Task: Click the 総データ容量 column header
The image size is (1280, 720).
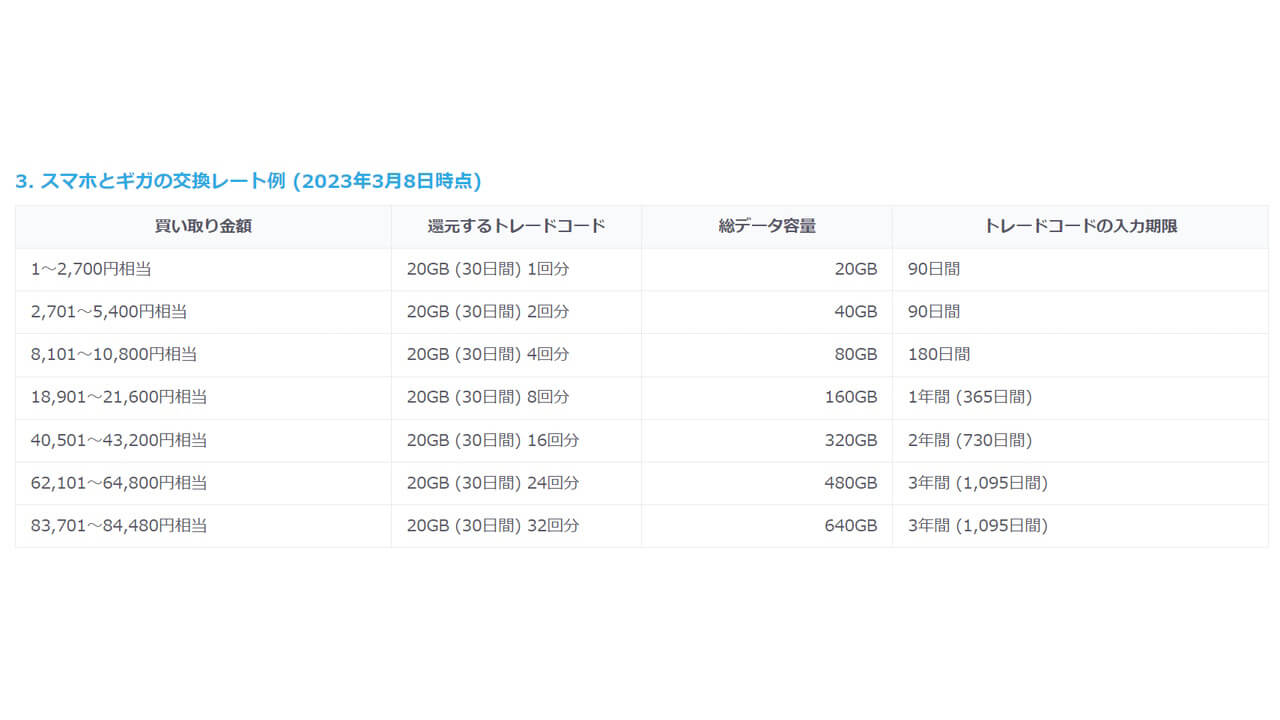Action: [x=766, y=226]
